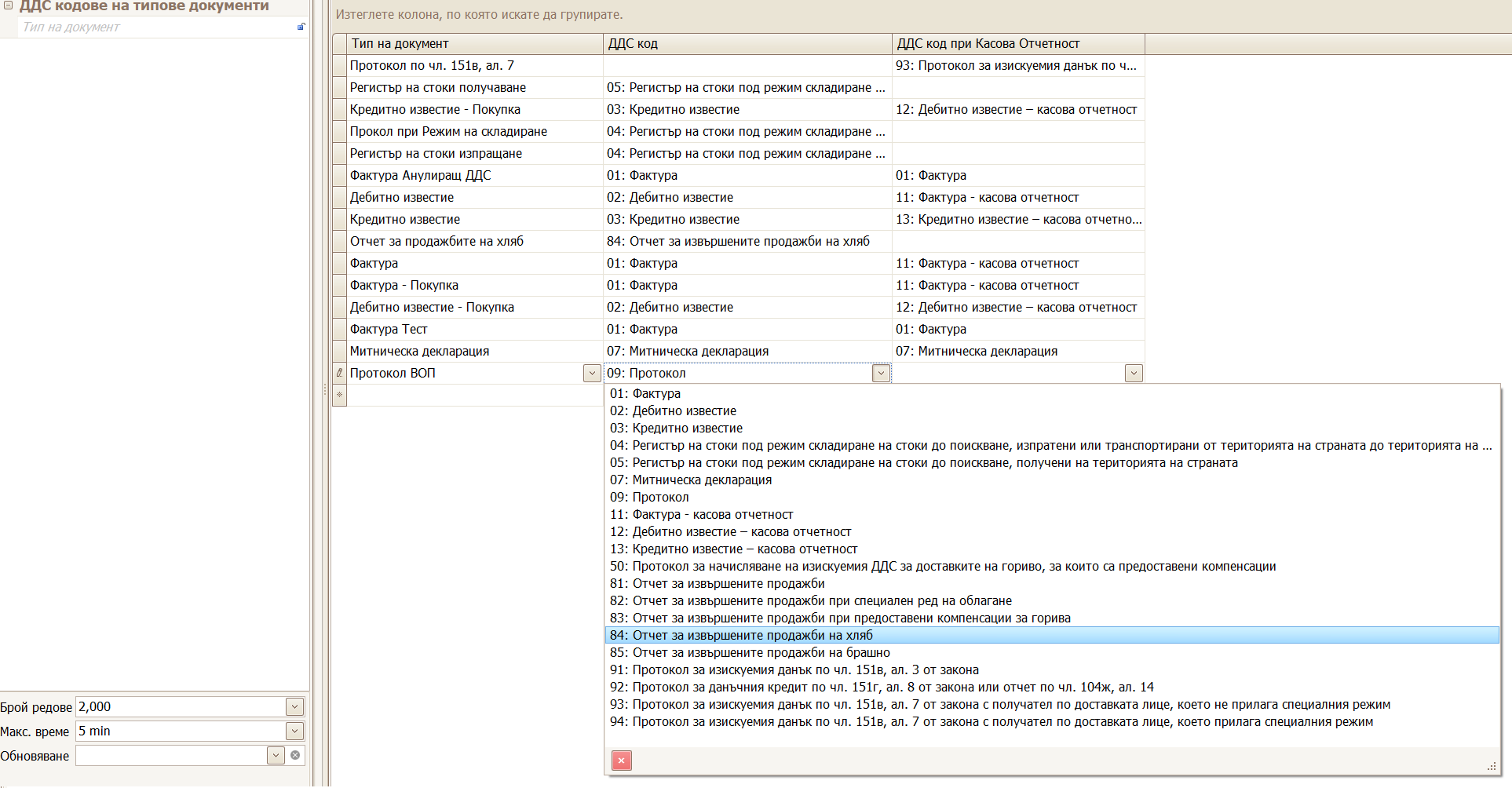The width and height of the screenshot is (1512, 788).
Task: Select the Фактура Тест cell
Action: [475, 330]
